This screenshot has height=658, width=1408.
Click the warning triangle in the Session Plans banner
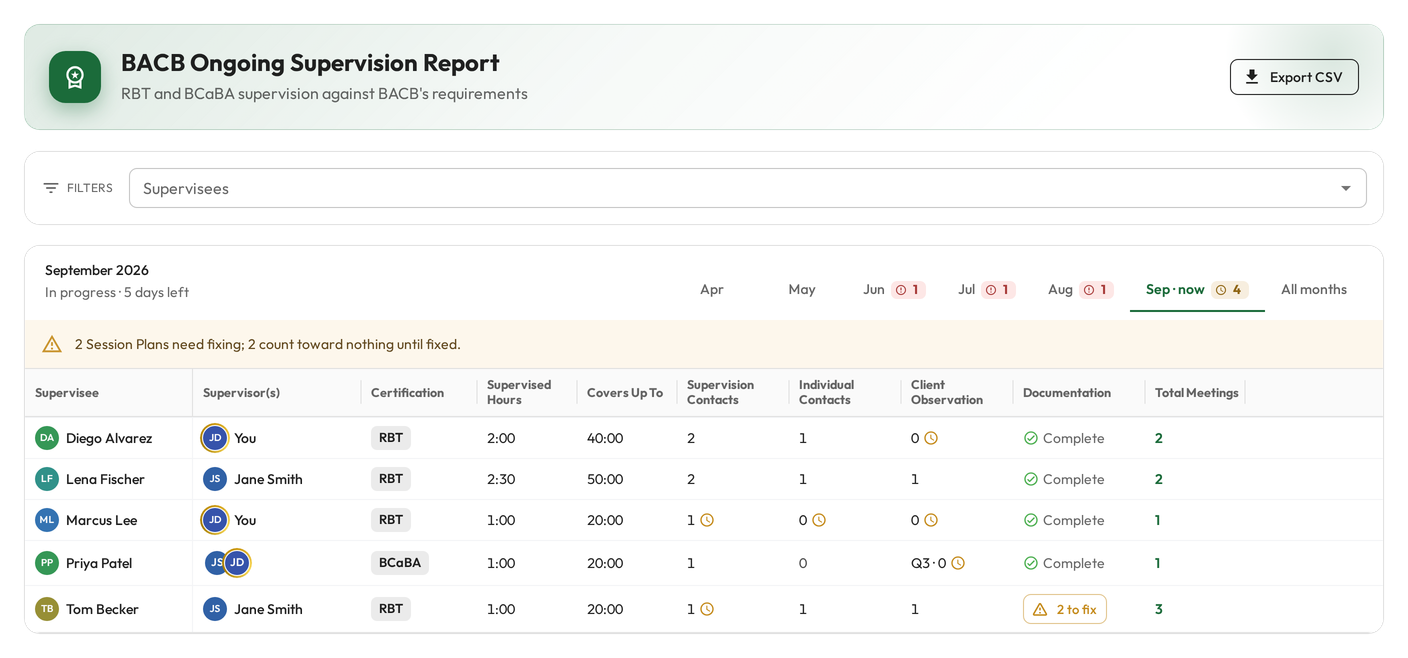[x=52, y=344]
